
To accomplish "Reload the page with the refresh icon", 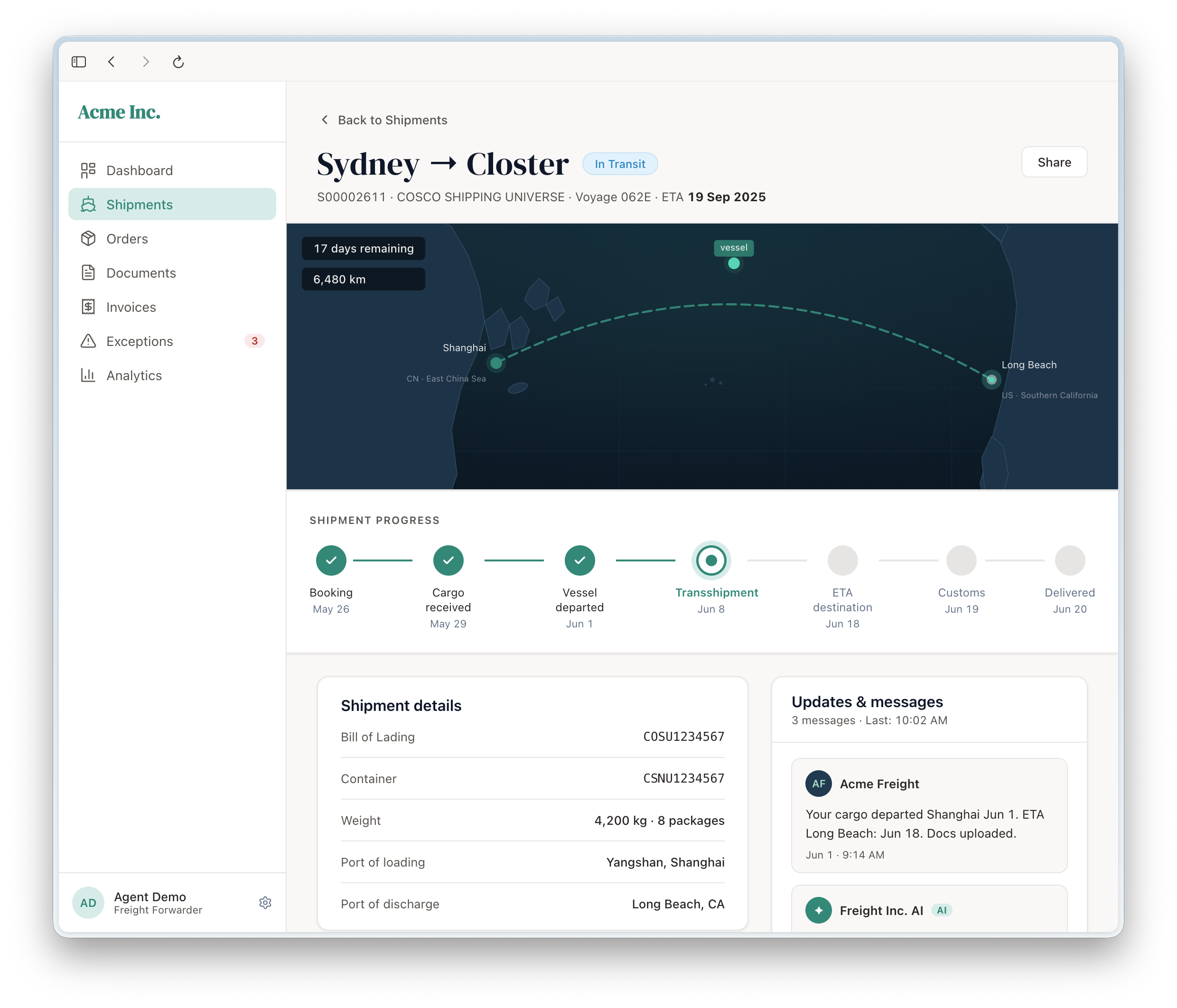I will point(178,62).
